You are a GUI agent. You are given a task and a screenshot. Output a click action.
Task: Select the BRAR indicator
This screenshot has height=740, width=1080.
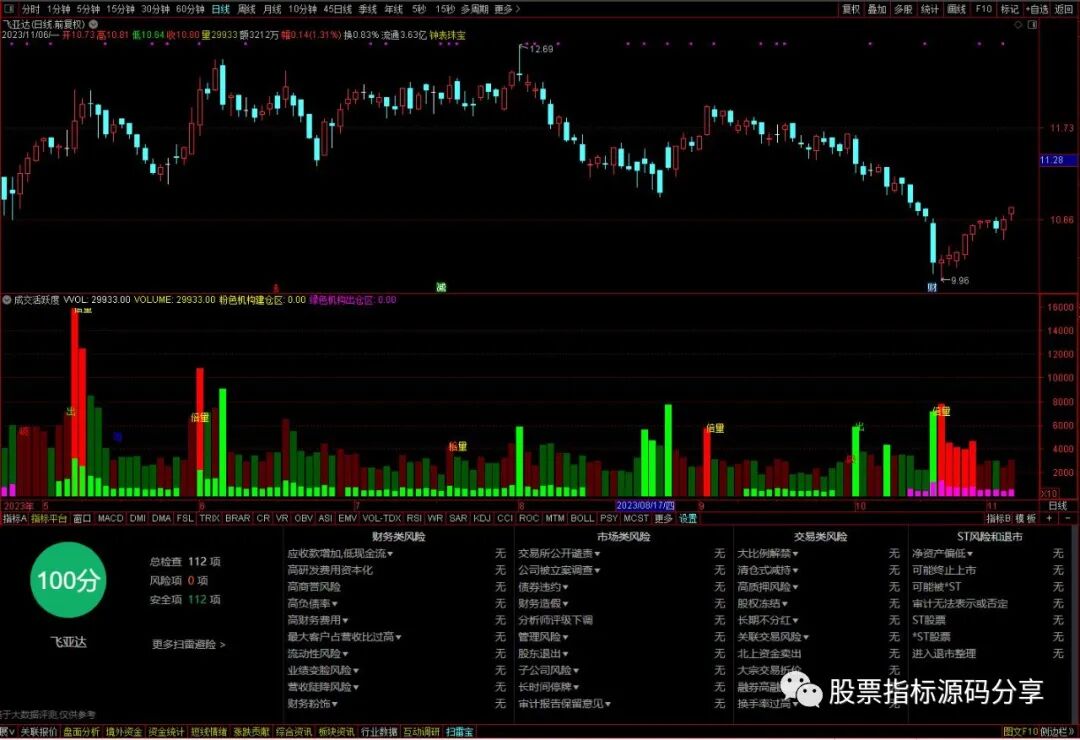[238, 518]
